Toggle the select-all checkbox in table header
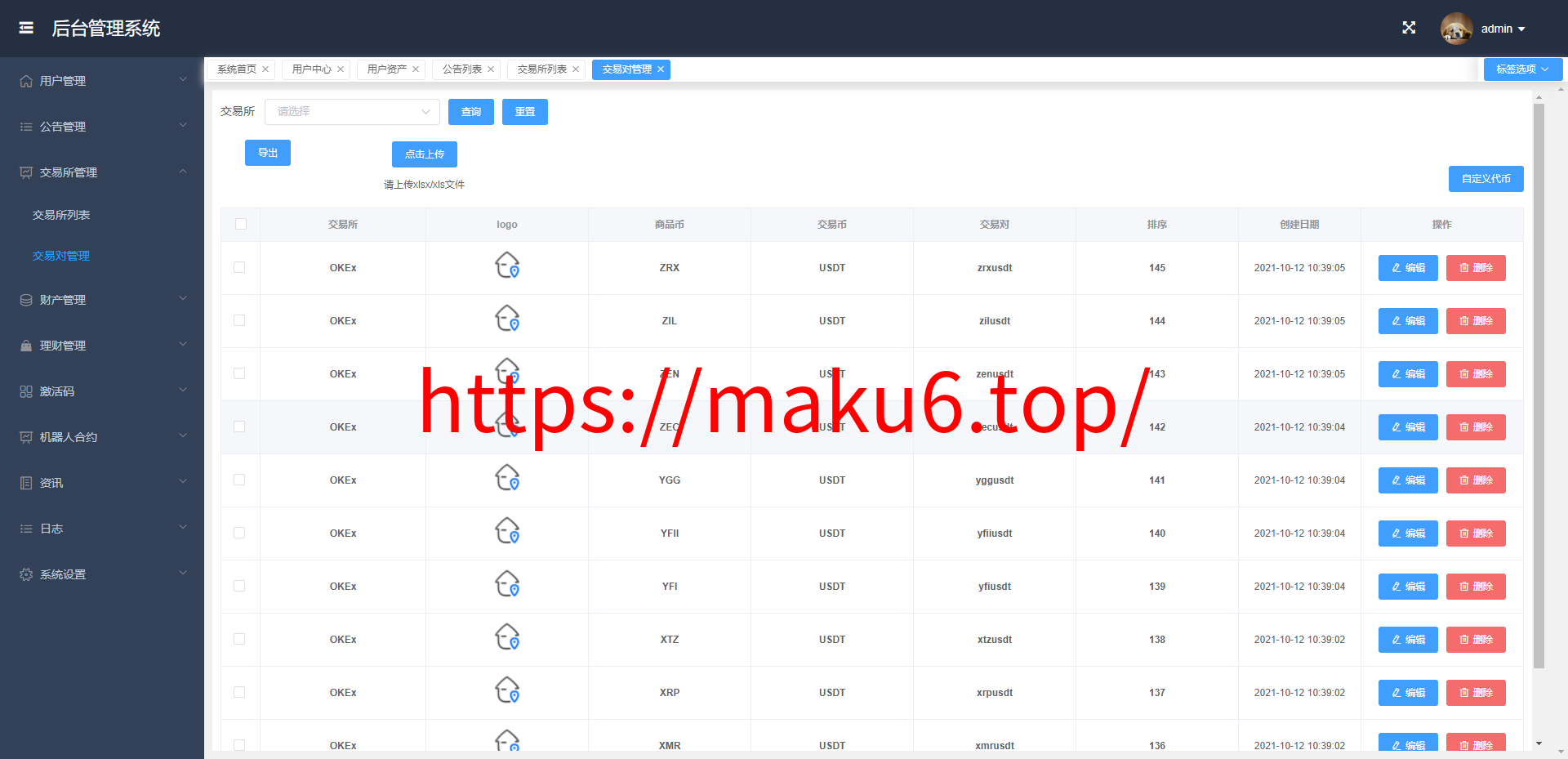 [x=241, y=224]
